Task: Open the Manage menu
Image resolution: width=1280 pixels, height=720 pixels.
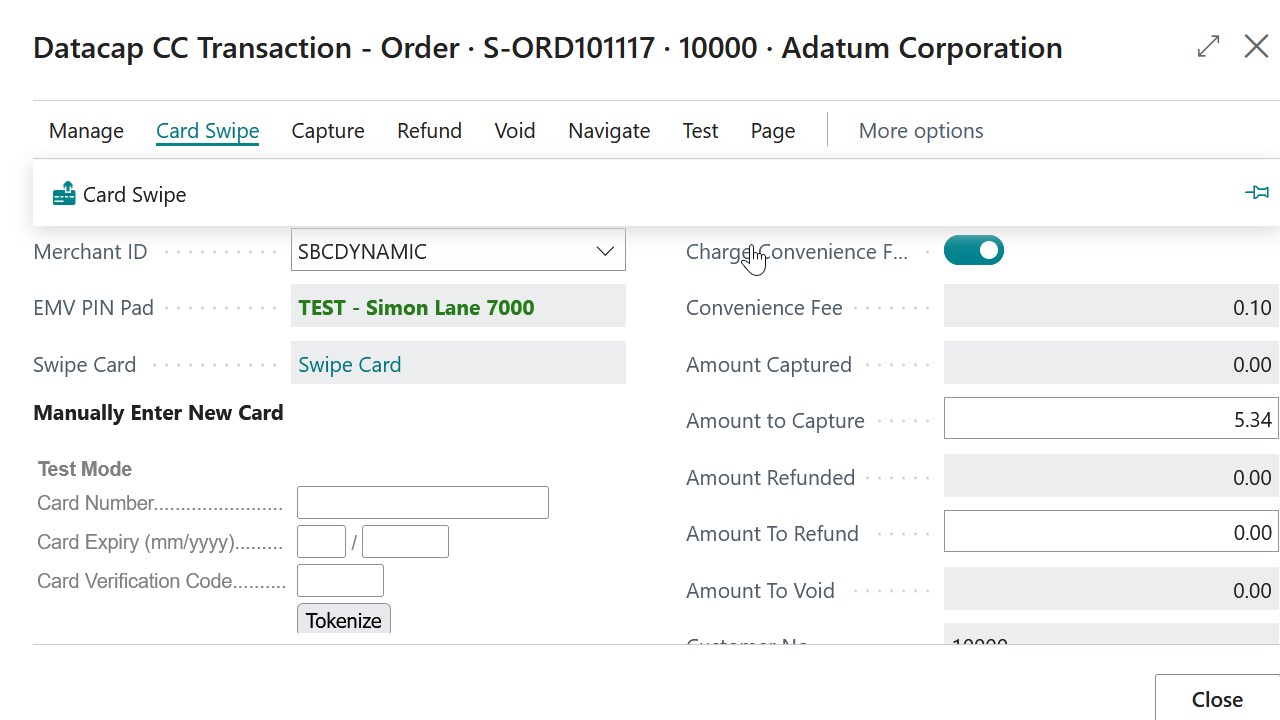Action: pos(86,130)
